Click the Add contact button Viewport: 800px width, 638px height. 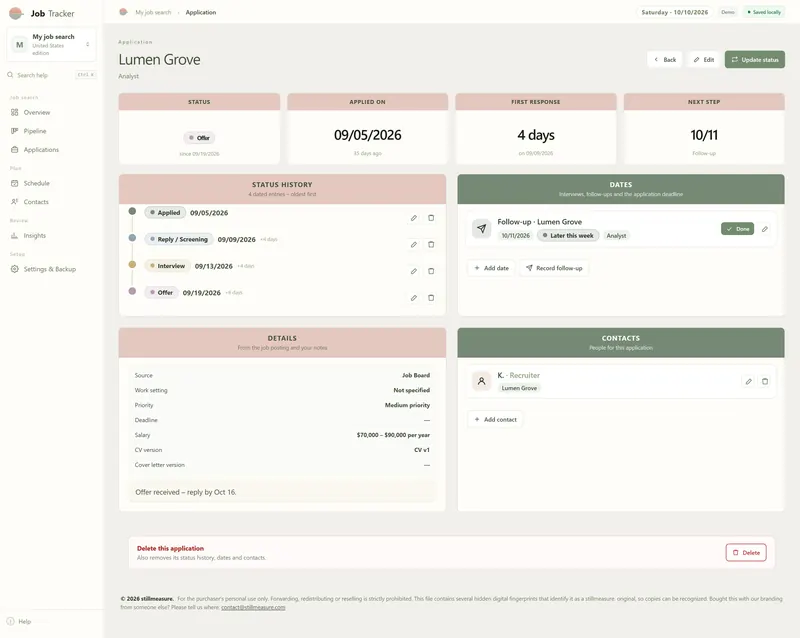[495, 420]
